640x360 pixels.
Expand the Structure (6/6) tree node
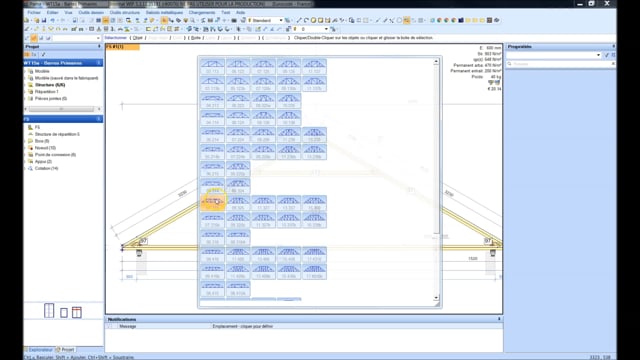coord(26,85)
